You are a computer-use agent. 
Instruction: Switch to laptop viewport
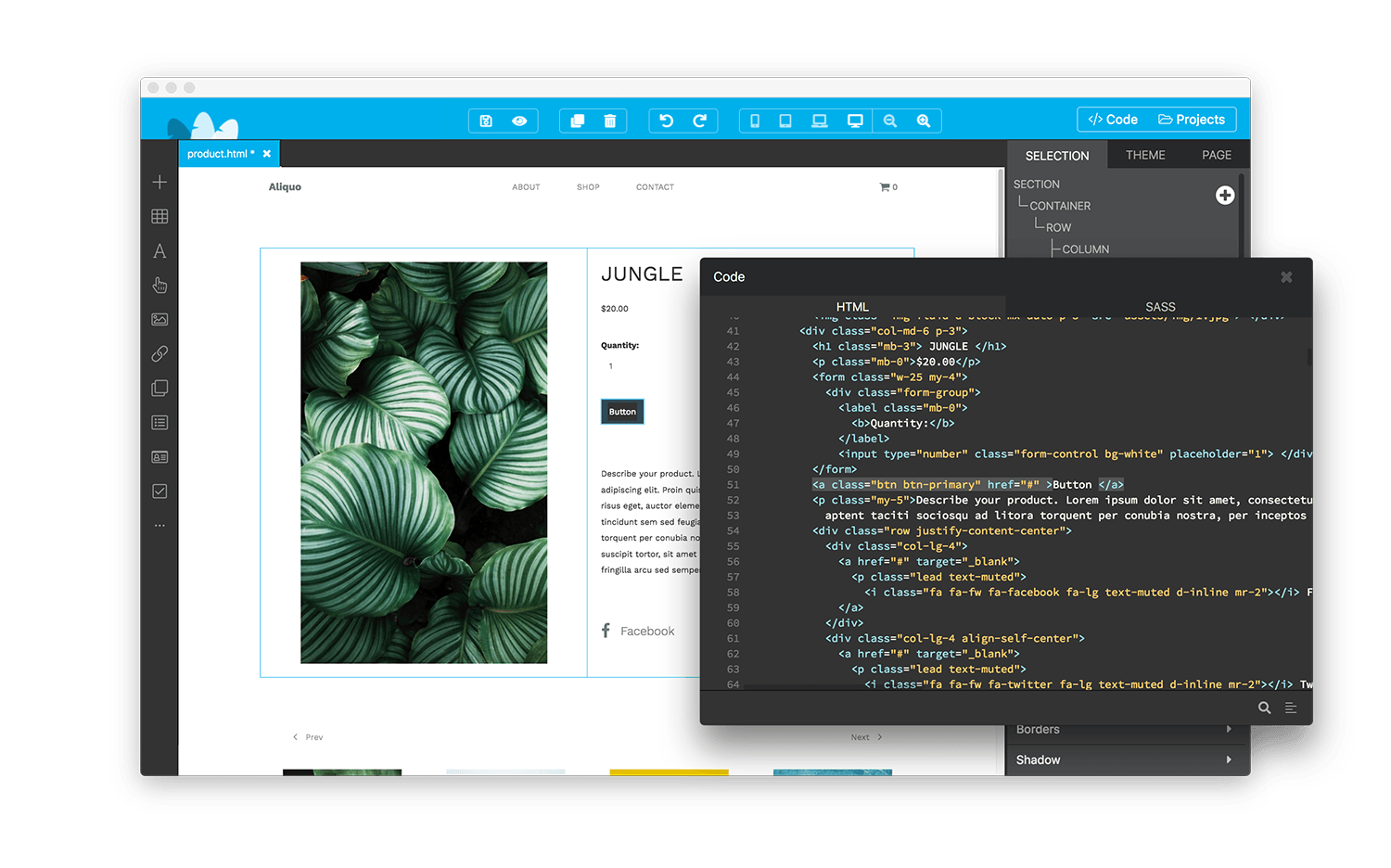click(x=820, y=121)
